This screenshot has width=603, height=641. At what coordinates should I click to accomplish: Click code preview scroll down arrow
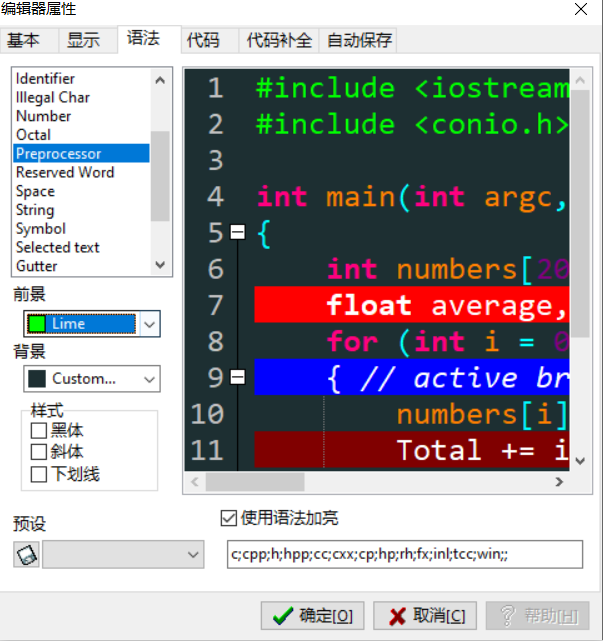point(580,461)
